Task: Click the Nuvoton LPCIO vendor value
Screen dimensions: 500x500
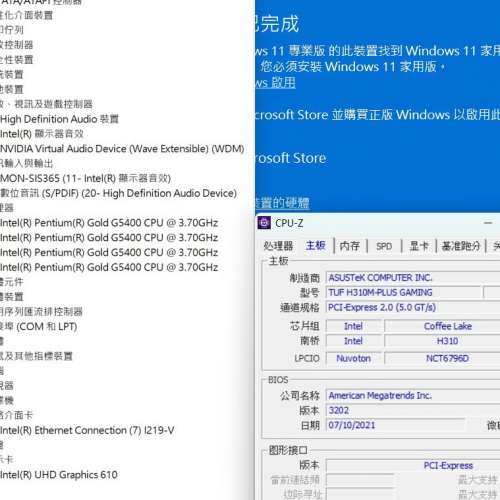Action: 354,358
